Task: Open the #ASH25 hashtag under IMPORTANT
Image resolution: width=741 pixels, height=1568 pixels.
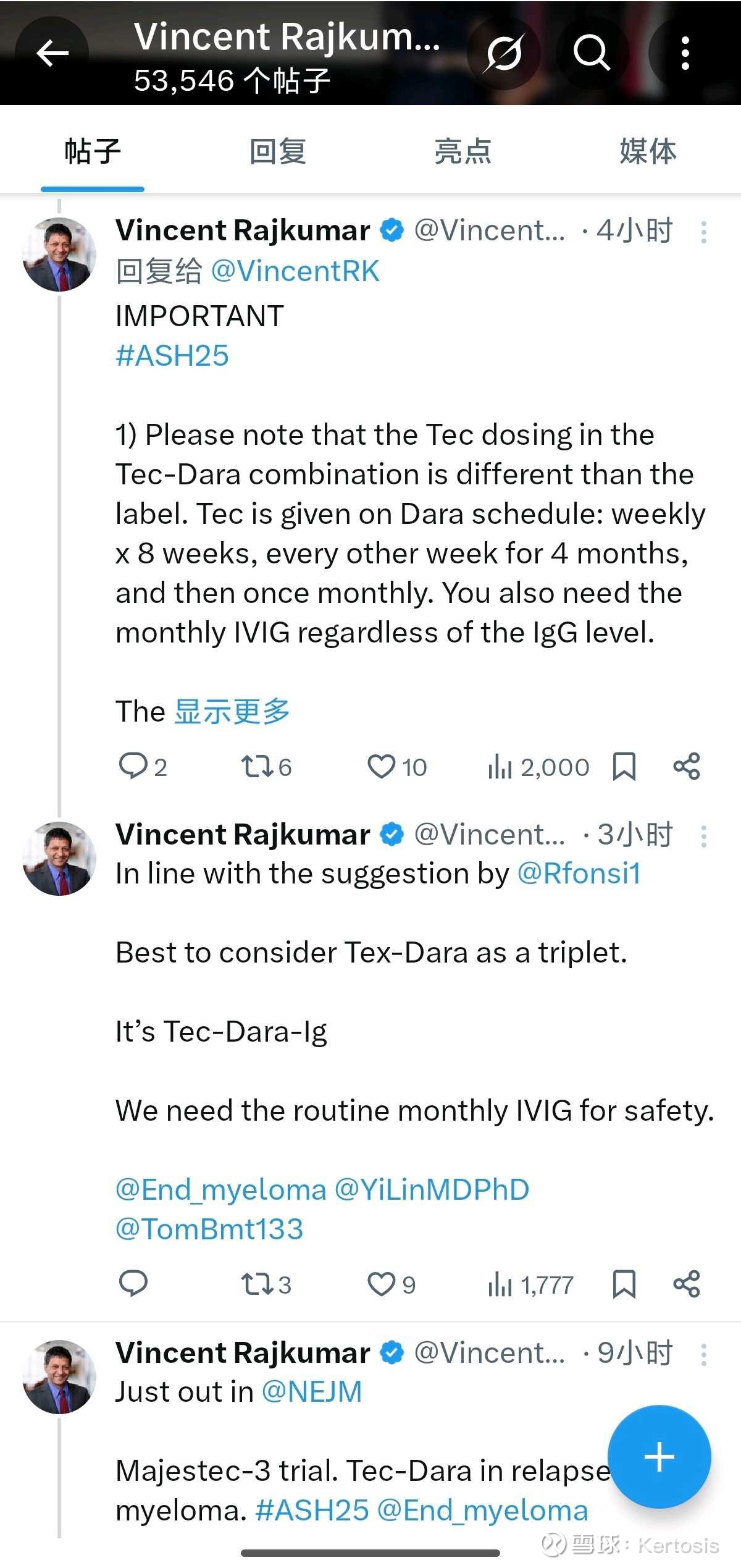Action: [172, 356]
